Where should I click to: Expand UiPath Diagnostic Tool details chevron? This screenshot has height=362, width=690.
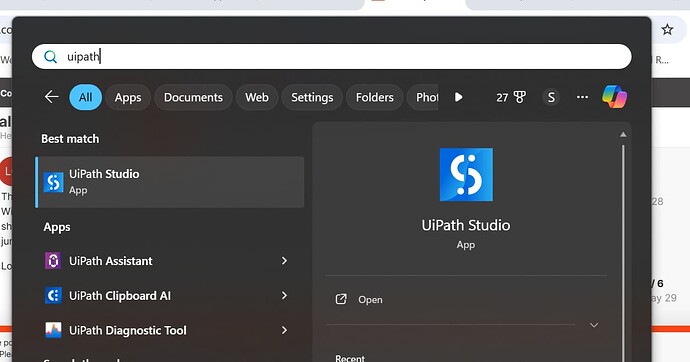pos(284,330)
